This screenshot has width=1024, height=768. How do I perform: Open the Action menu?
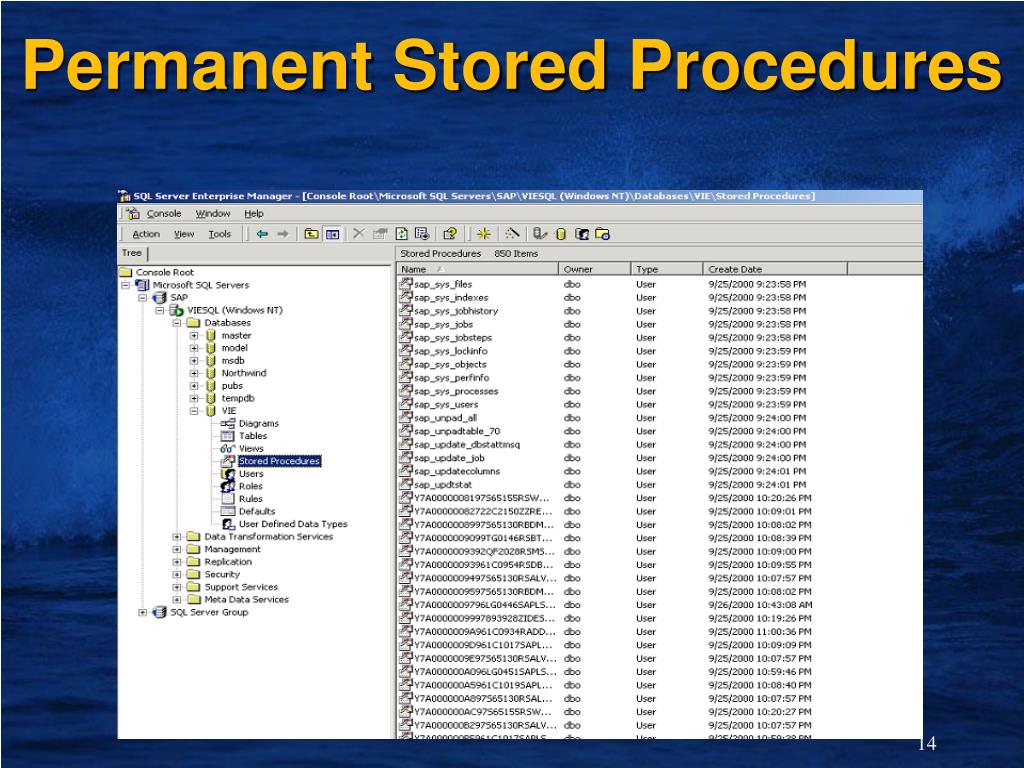[x=146, y=234]
